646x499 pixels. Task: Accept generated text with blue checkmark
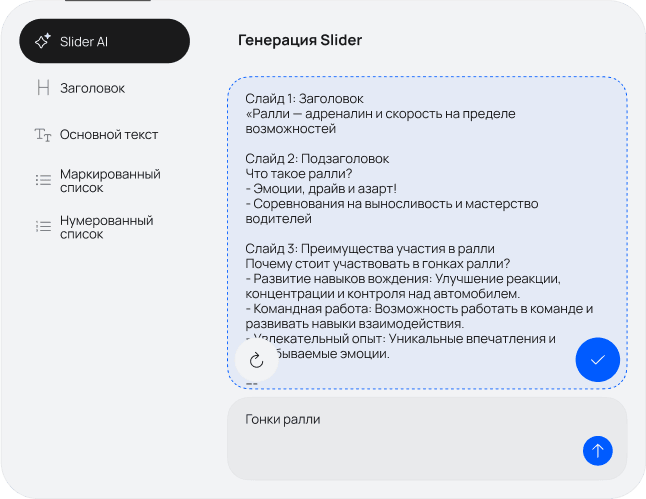coord(598,360)
